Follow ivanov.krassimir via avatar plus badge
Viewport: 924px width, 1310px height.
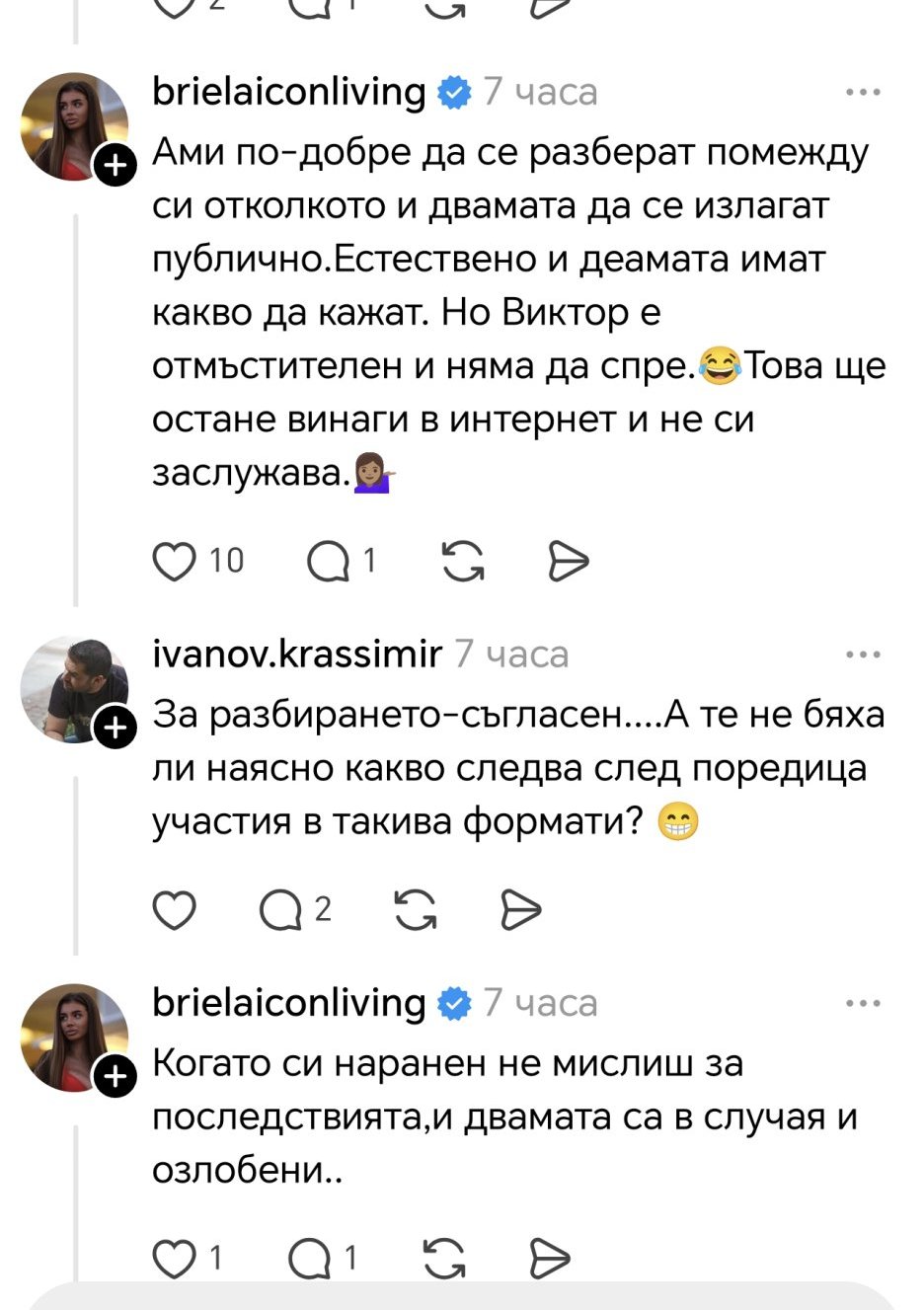pos(115,728)
